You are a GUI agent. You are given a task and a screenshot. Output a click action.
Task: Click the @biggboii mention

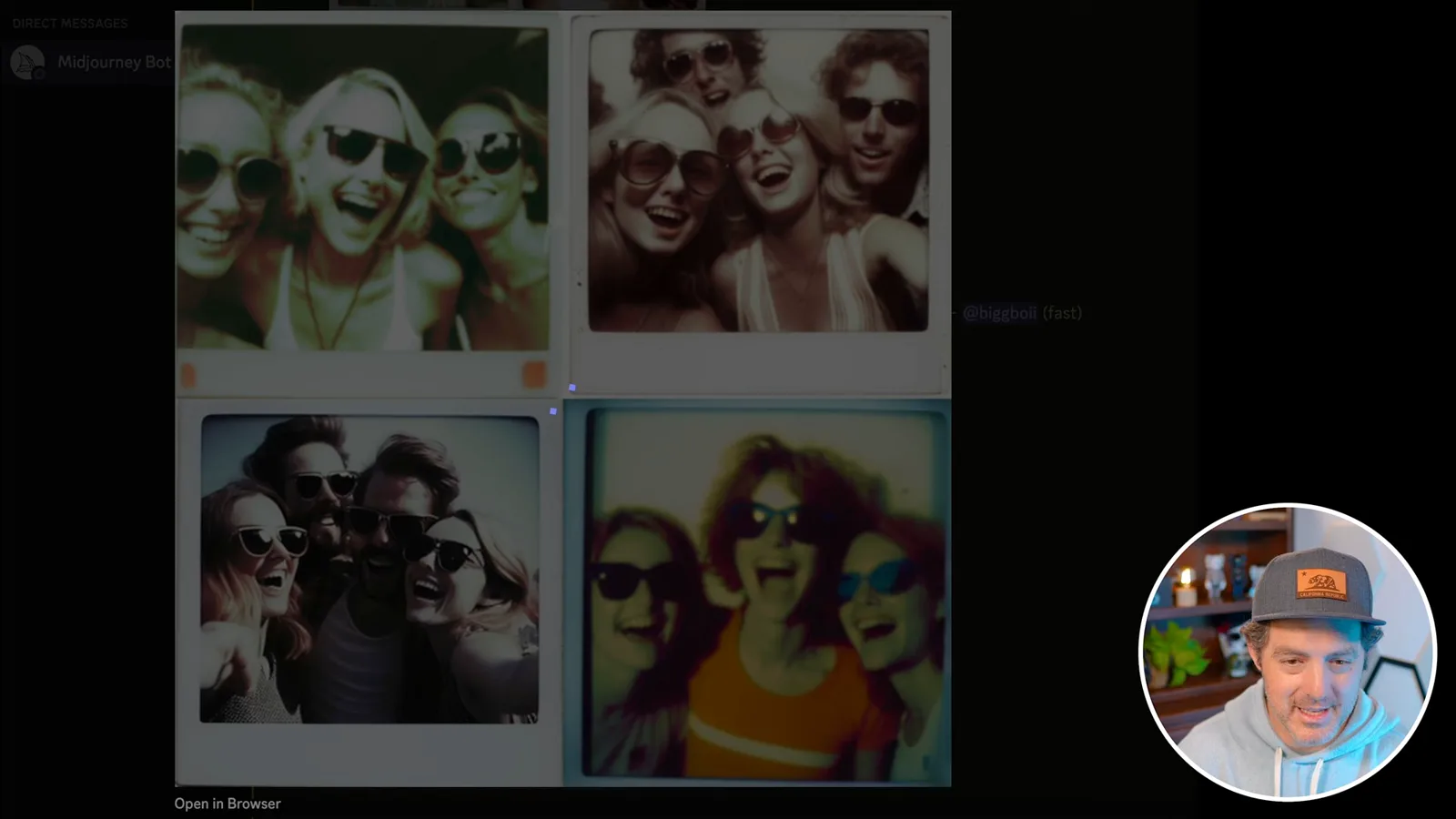click(x=999, y=313)
